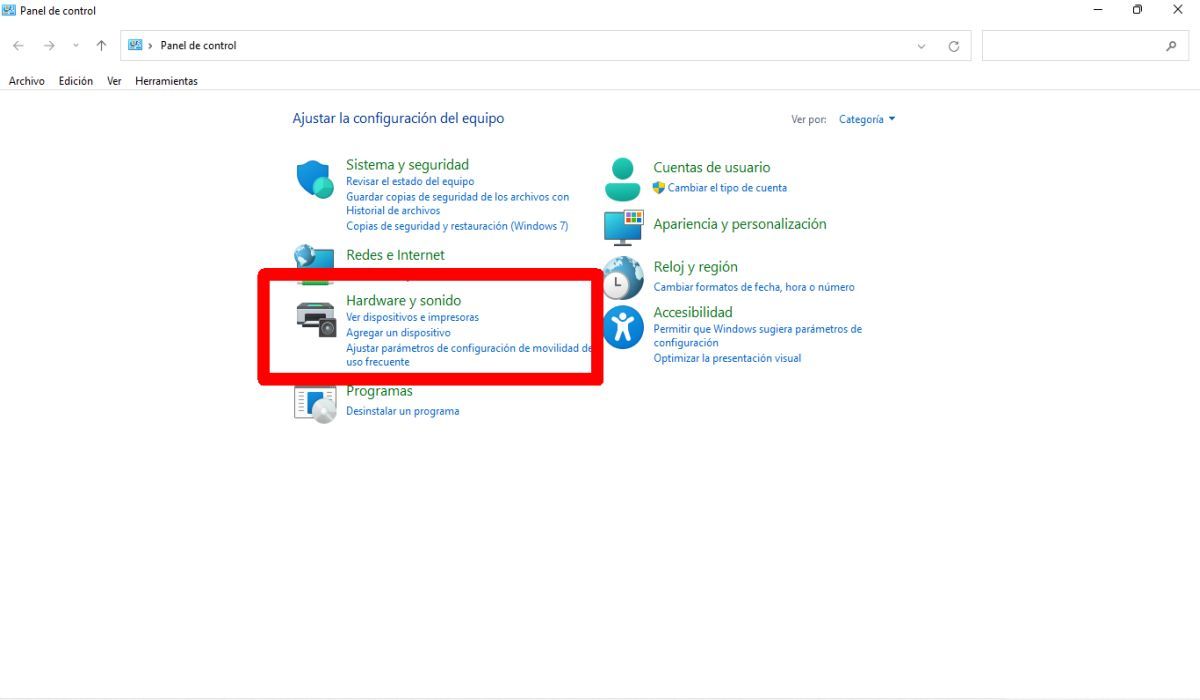Click the Ajustar la configuración del equipo heading
This screenshot has height=700, width=1200.
(398, 118)
